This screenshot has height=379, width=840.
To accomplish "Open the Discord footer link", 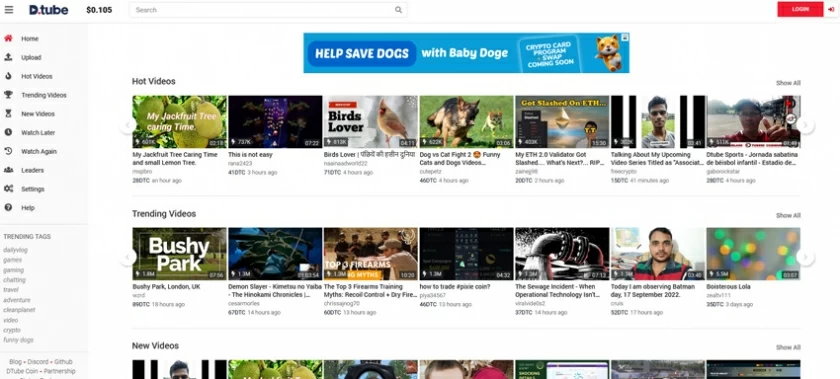I will [38, 362].
